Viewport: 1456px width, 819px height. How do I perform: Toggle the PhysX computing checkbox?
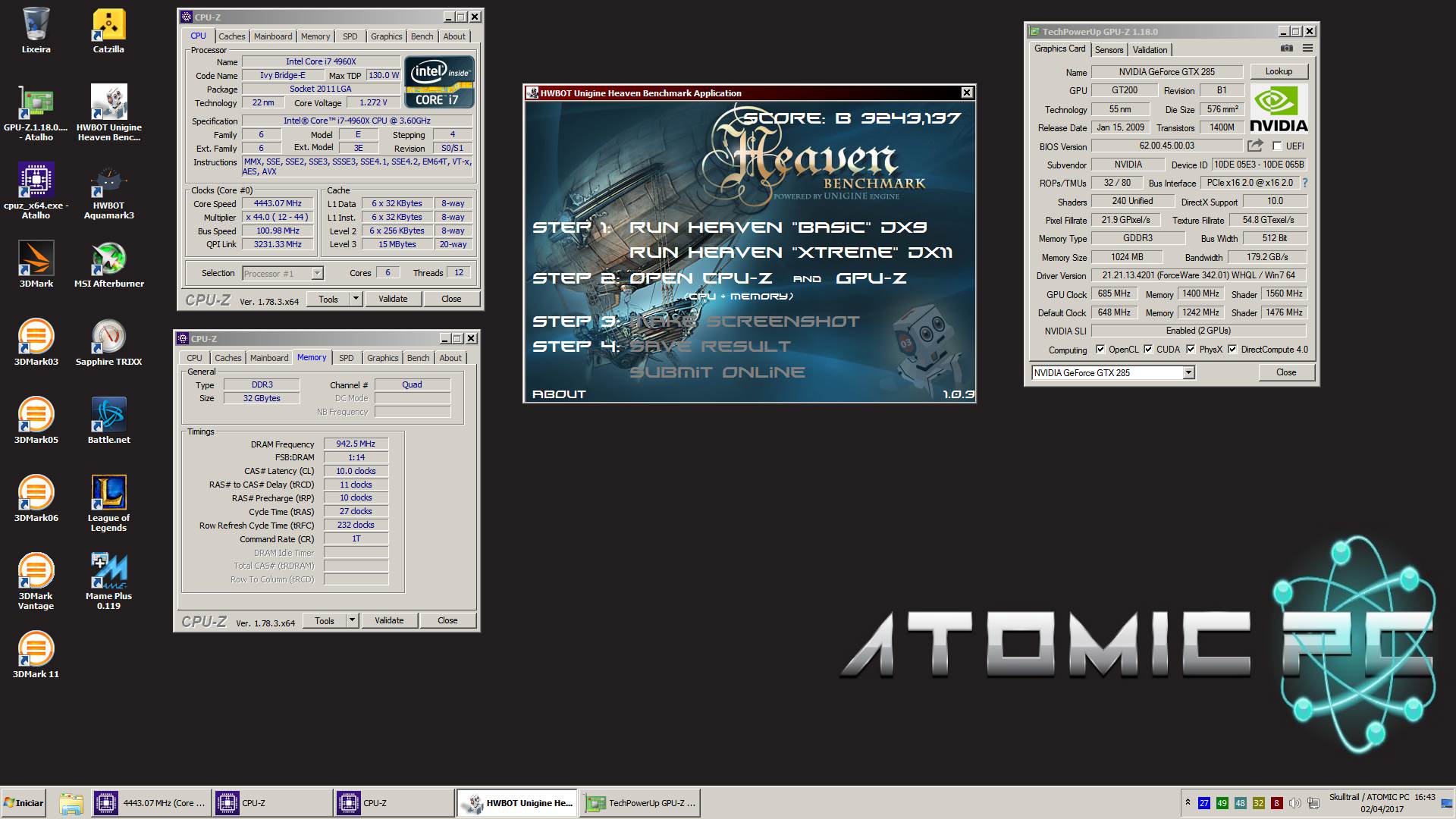click(1191, 350)
